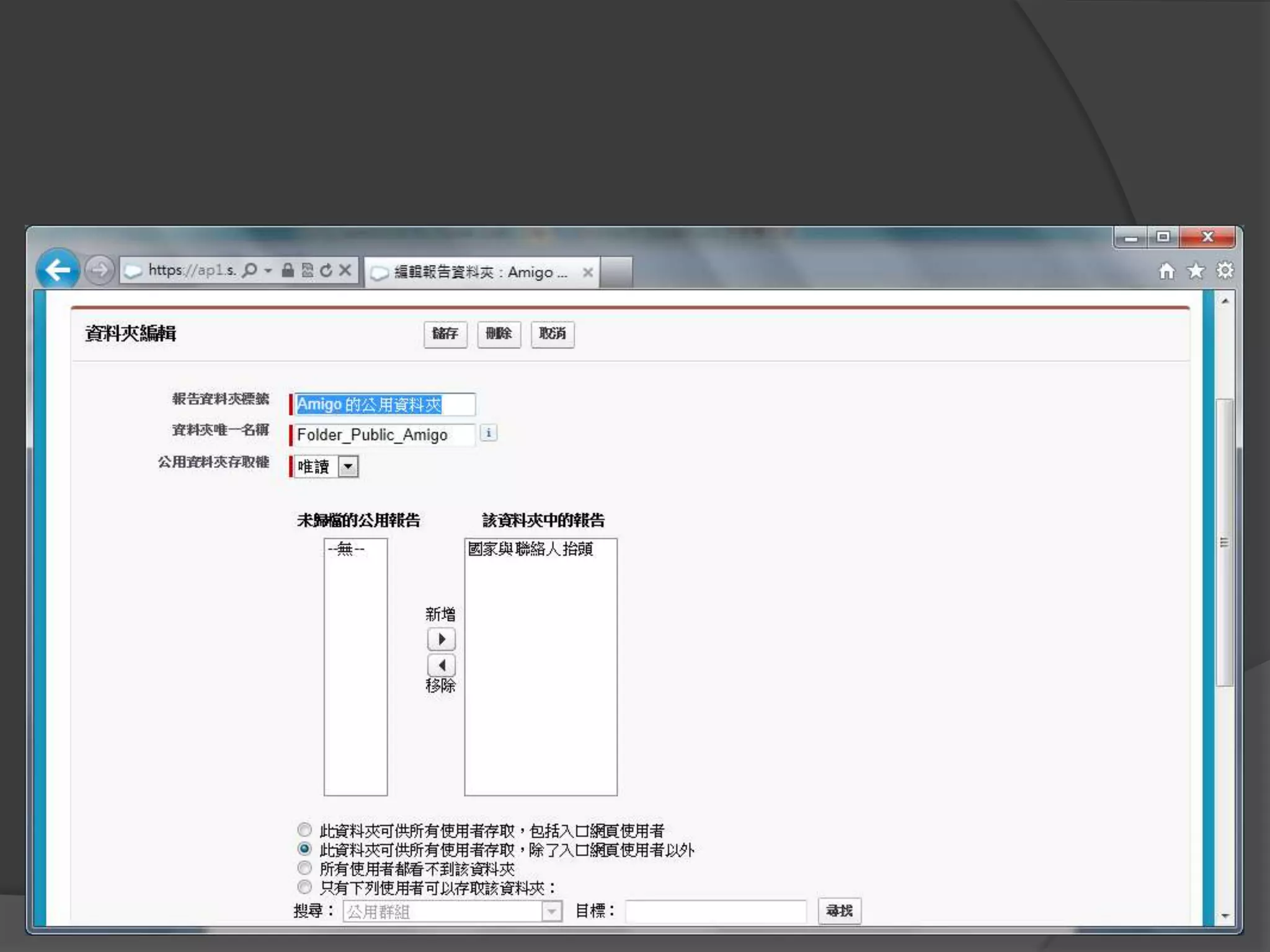Click the browser back arrow button
1270x952 pixels.
pyautogui.click(x=58, y=270)
